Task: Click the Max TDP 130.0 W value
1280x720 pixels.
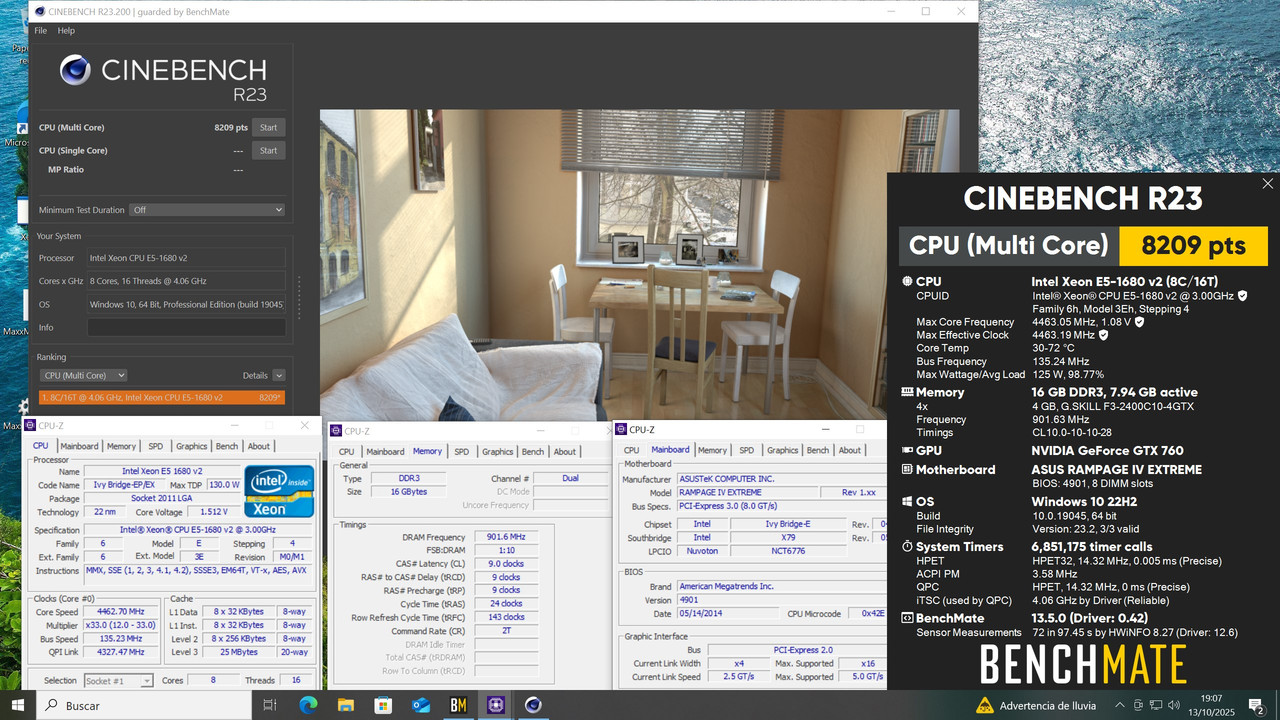Action: 222,485
